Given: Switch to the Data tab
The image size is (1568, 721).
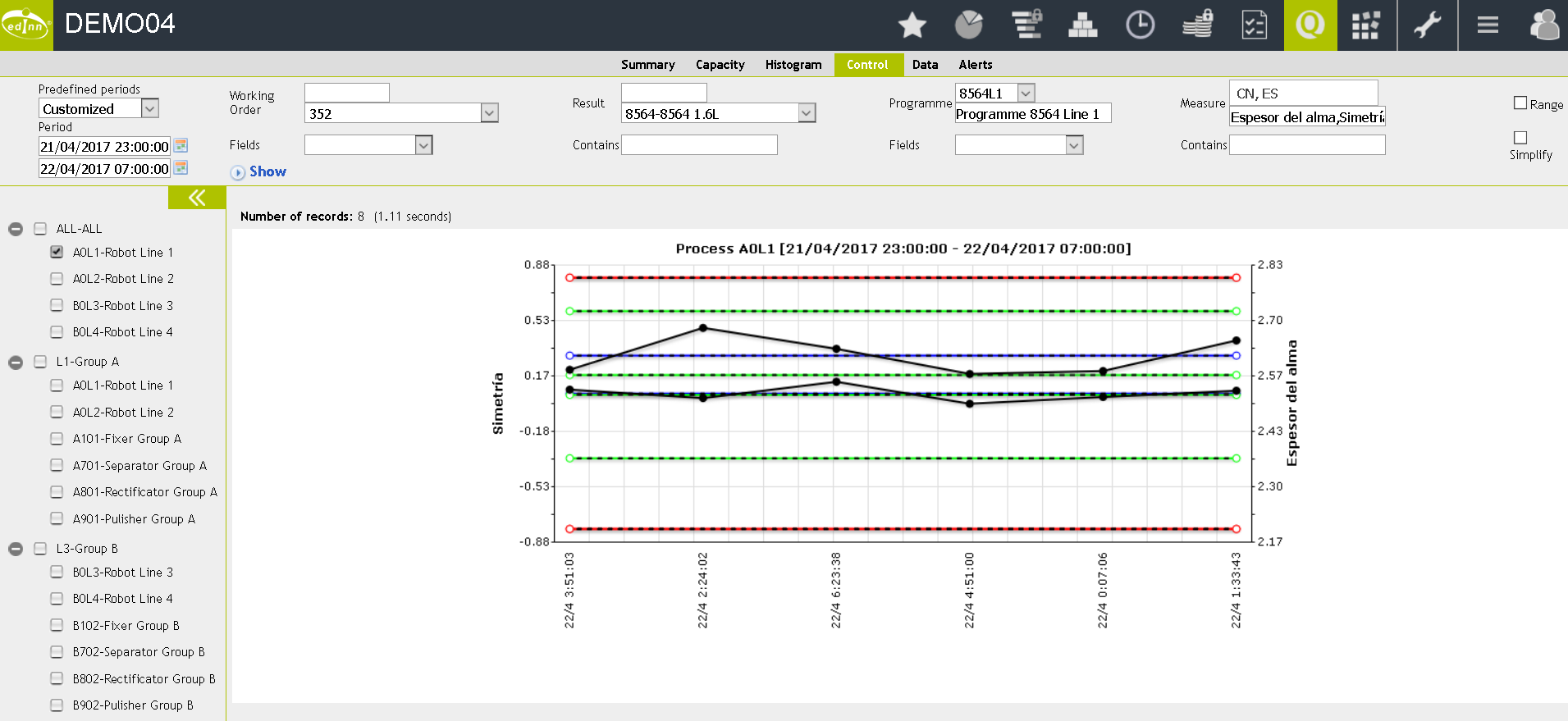Looking at the screenshot, I should coord(926,65).
